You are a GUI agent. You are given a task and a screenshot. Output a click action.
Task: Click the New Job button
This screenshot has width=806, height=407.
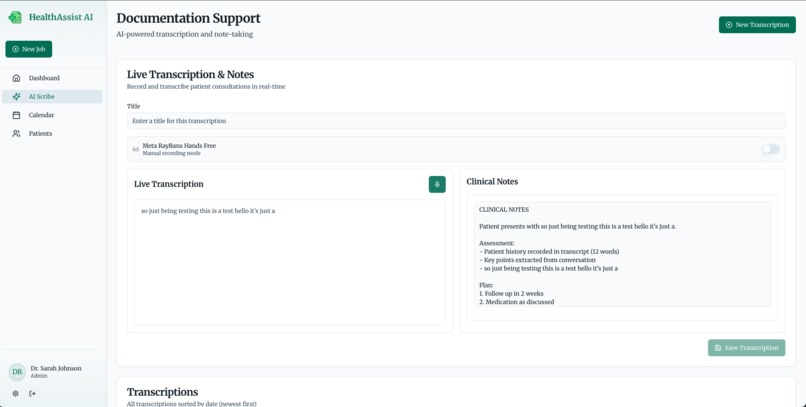point(29,49)
